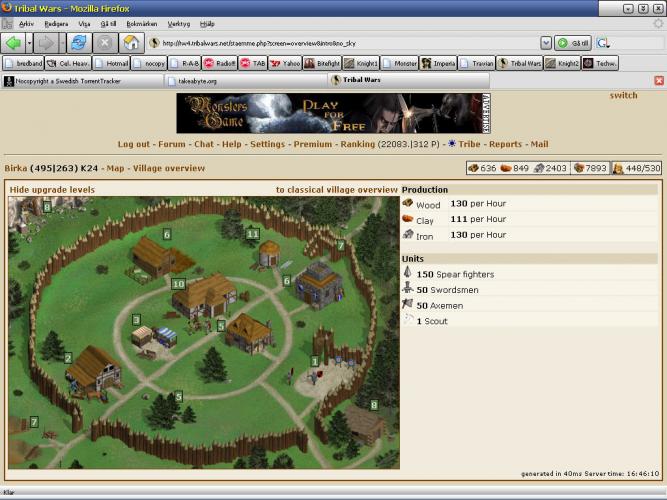Screen dimensions: 667x500
Task: Click the green back arrow
Action: [x=14, y=43]
